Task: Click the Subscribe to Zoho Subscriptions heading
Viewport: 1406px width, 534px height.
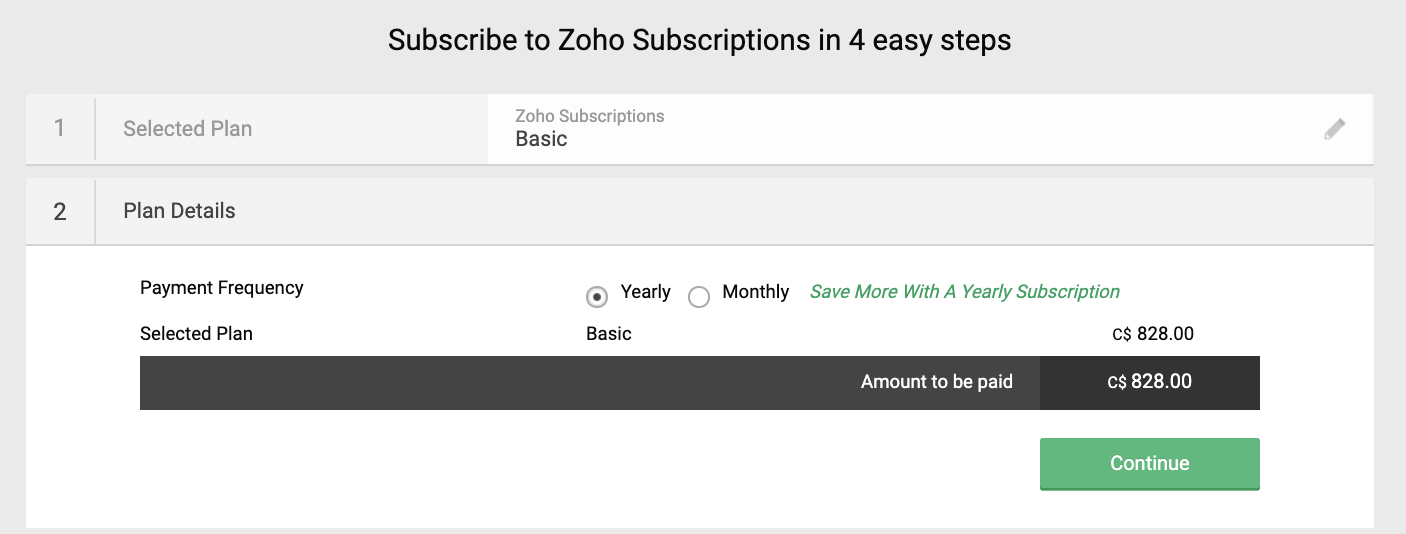Action: click(x=699, y=40)
